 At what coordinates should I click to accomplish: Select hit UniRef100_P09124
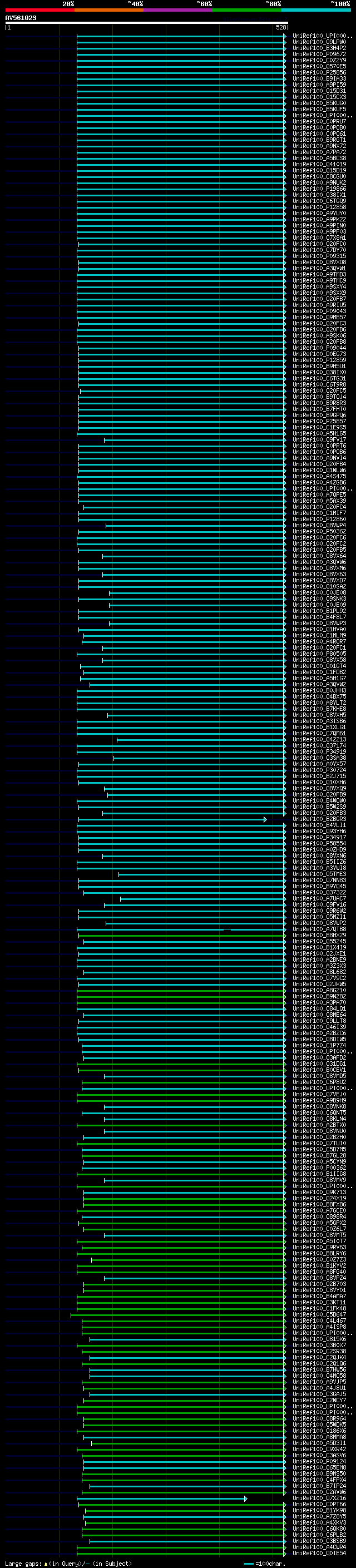coord(319,1461)
